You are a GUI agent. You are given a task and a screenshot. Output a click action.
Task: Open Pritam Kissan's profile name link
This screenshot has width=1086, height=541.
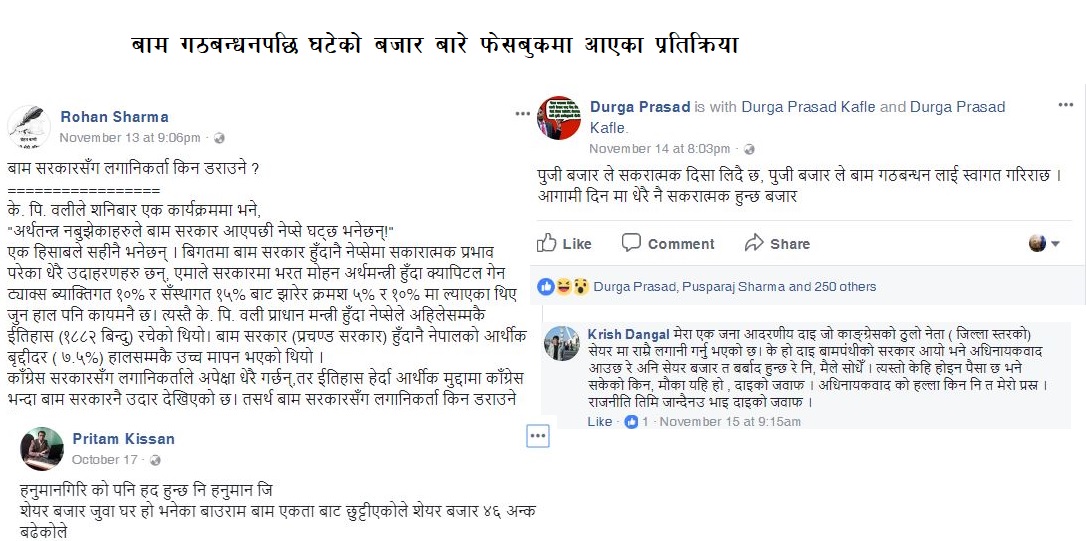(123, 438)
